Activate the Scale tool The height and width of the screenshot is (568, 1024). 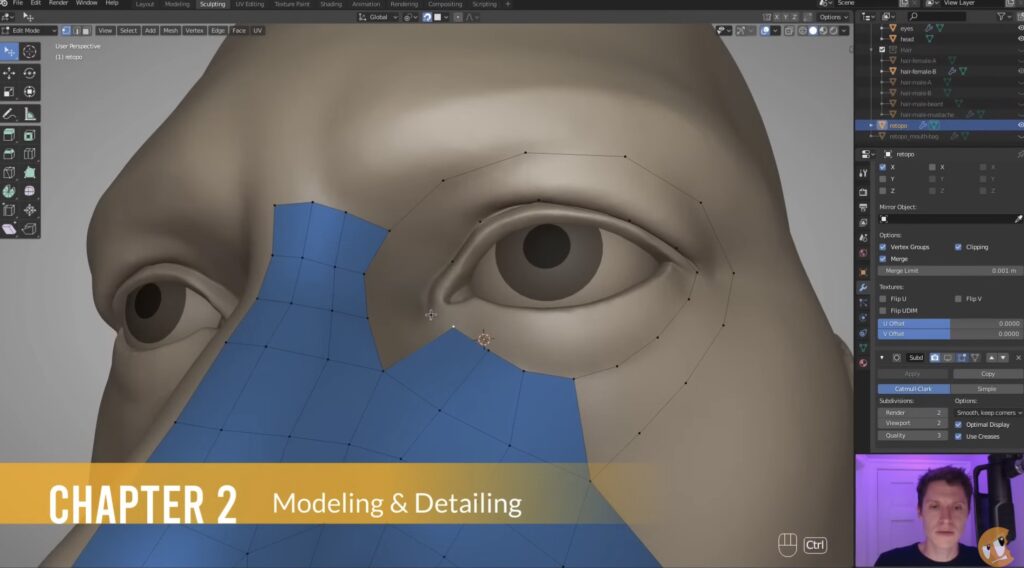pos(9,92)
